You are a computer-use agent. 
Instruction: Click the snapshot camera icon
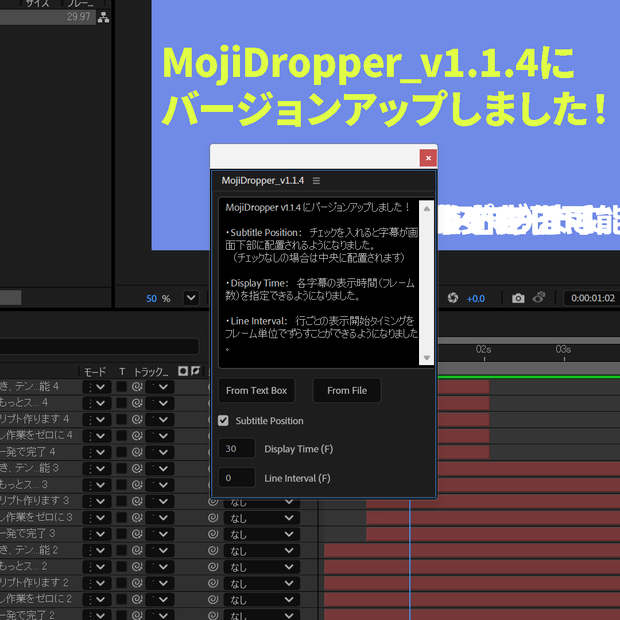tap(518, 298)
